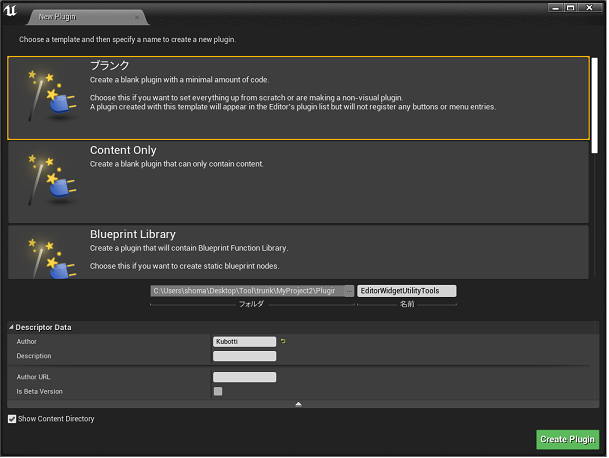
Task: Click the Description input field
Action: click(x=245, y=357)
